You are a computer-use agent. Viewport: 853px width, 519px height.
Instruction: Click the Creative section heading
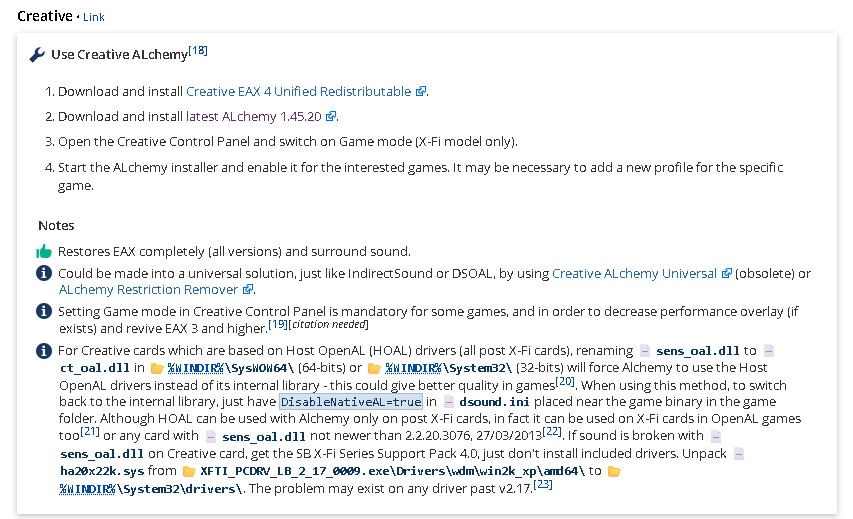45,16
